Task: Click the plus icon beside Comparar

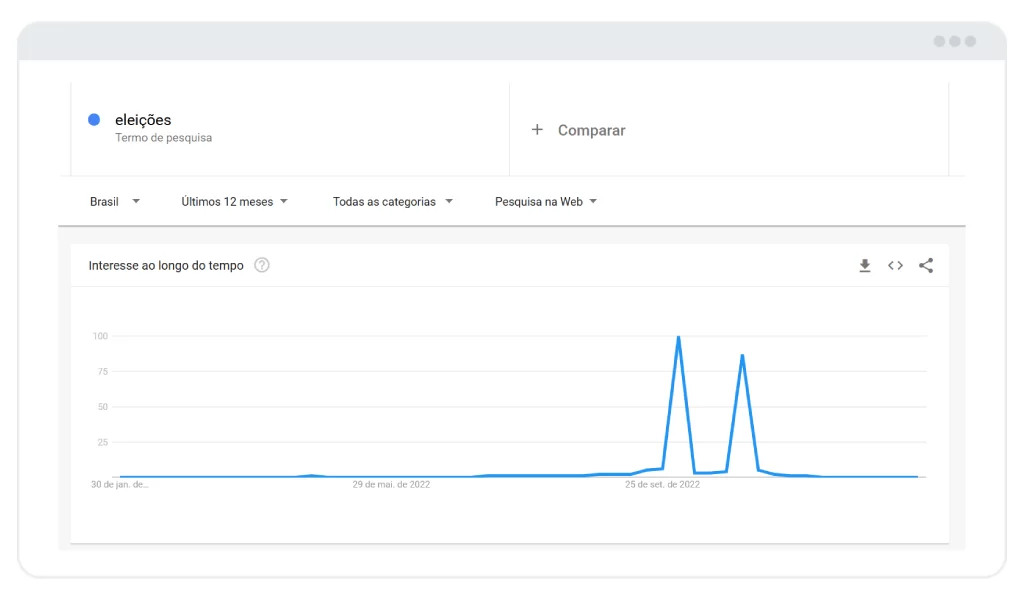Action: [x=537, y=130]
